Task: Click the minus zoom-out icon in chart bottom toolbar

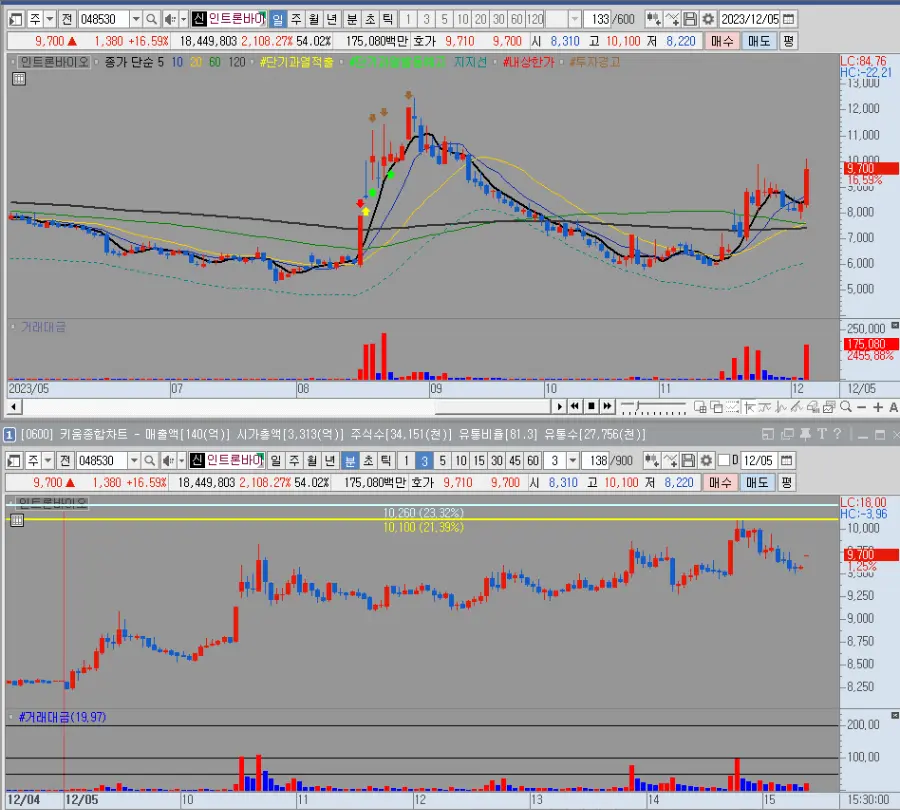Action: coord(862,407)
